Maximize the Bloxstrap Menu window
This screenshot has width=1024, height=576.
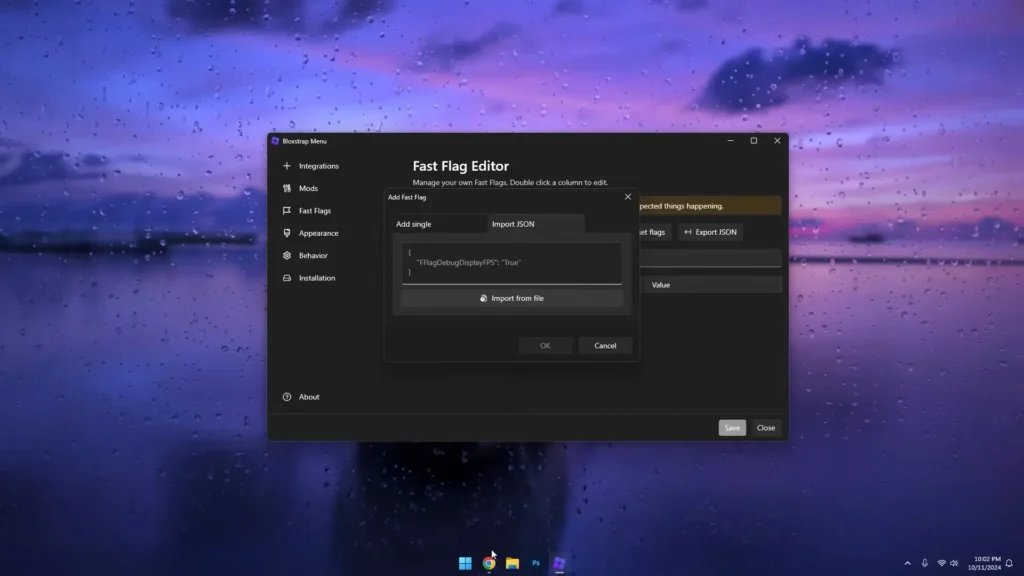[754, 140]
